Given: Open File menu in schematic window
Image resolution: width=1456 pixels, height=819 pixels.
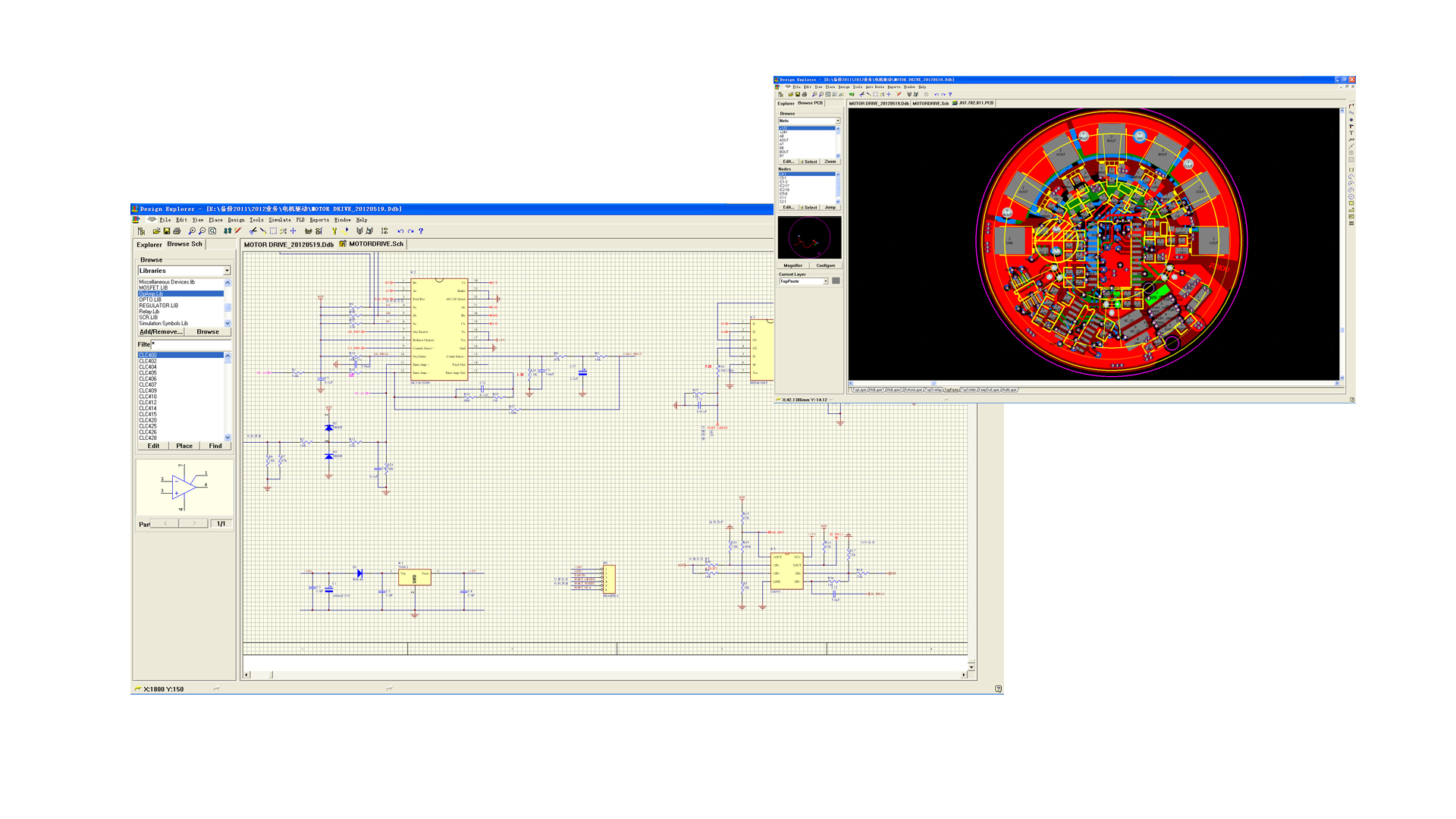Looking at the screenshot, I should [165, 220].
